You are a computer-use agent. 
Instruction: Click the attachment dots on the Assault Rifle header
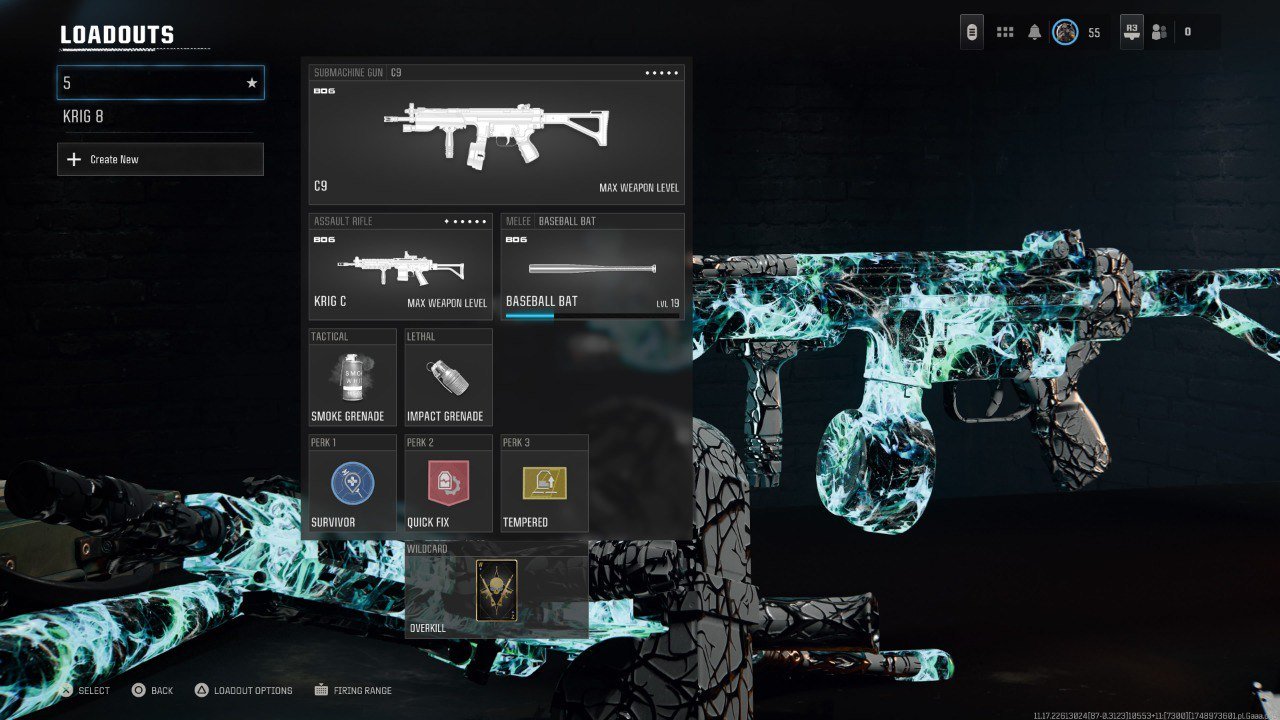[x=466, y=221]
